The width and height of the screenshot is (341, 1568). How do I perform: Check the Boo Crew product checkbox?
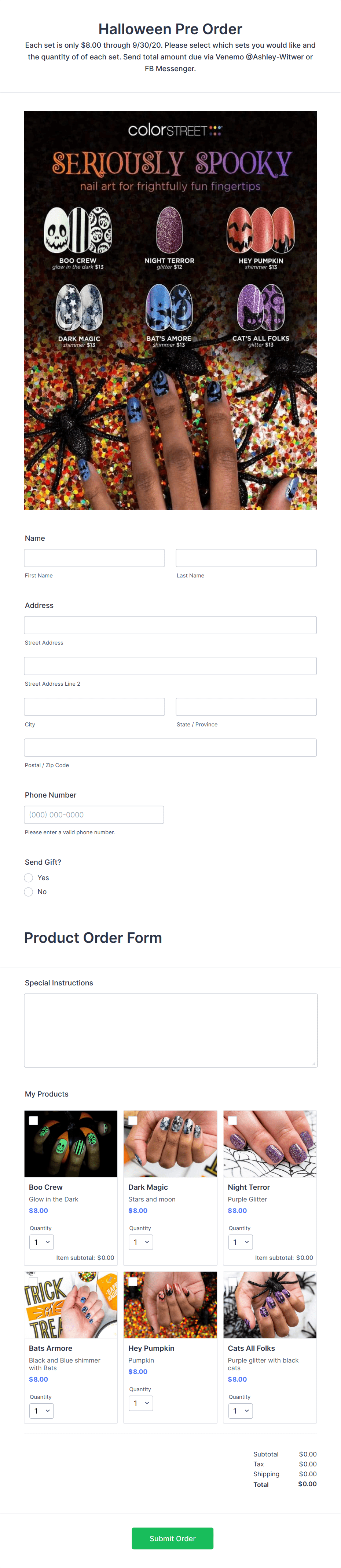coord(33,1120)
